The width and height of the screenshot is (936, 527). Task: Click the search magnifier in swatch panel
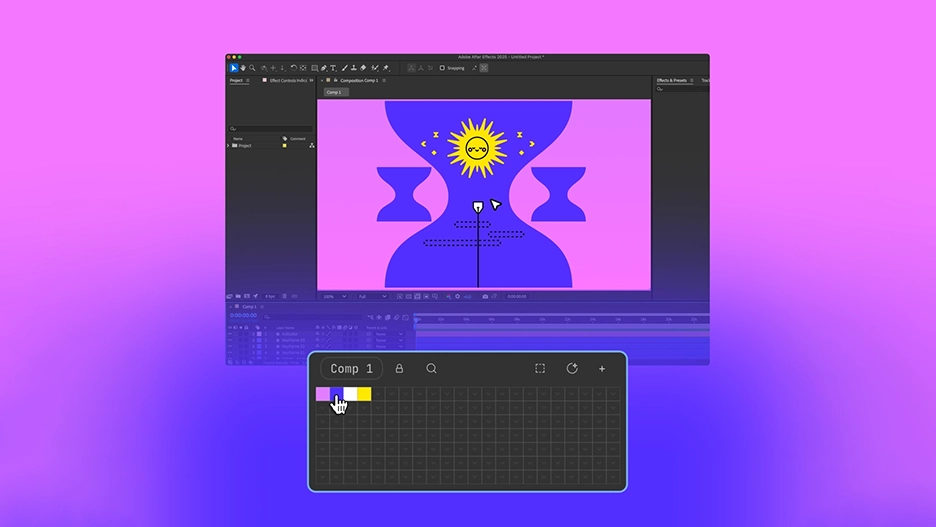[x=432, y=369]
